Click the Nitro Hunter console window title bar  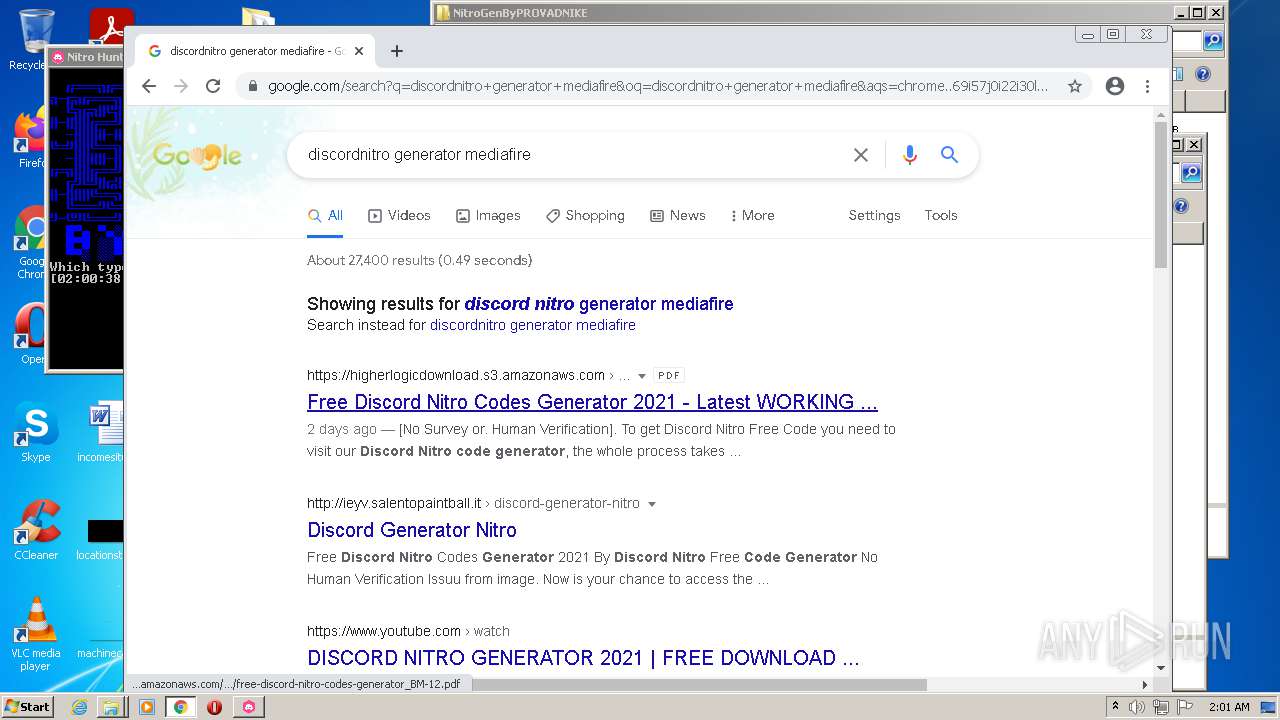tap(86, 57)
